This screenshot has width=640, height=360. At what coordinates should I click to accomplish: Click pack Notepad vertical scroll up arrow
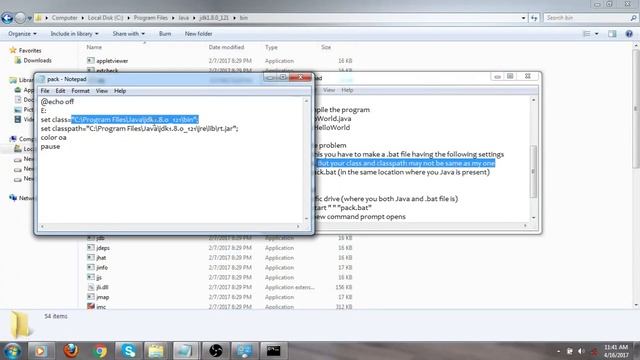pos(306,101)
